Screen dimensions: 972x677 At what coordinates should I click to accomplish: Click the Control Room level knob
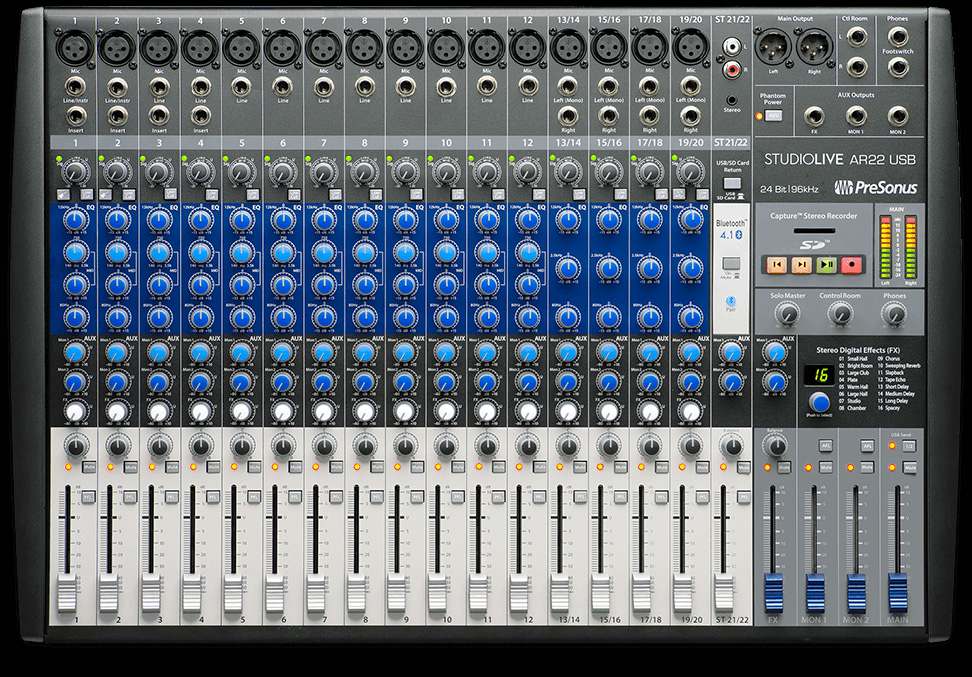(840, 314)
